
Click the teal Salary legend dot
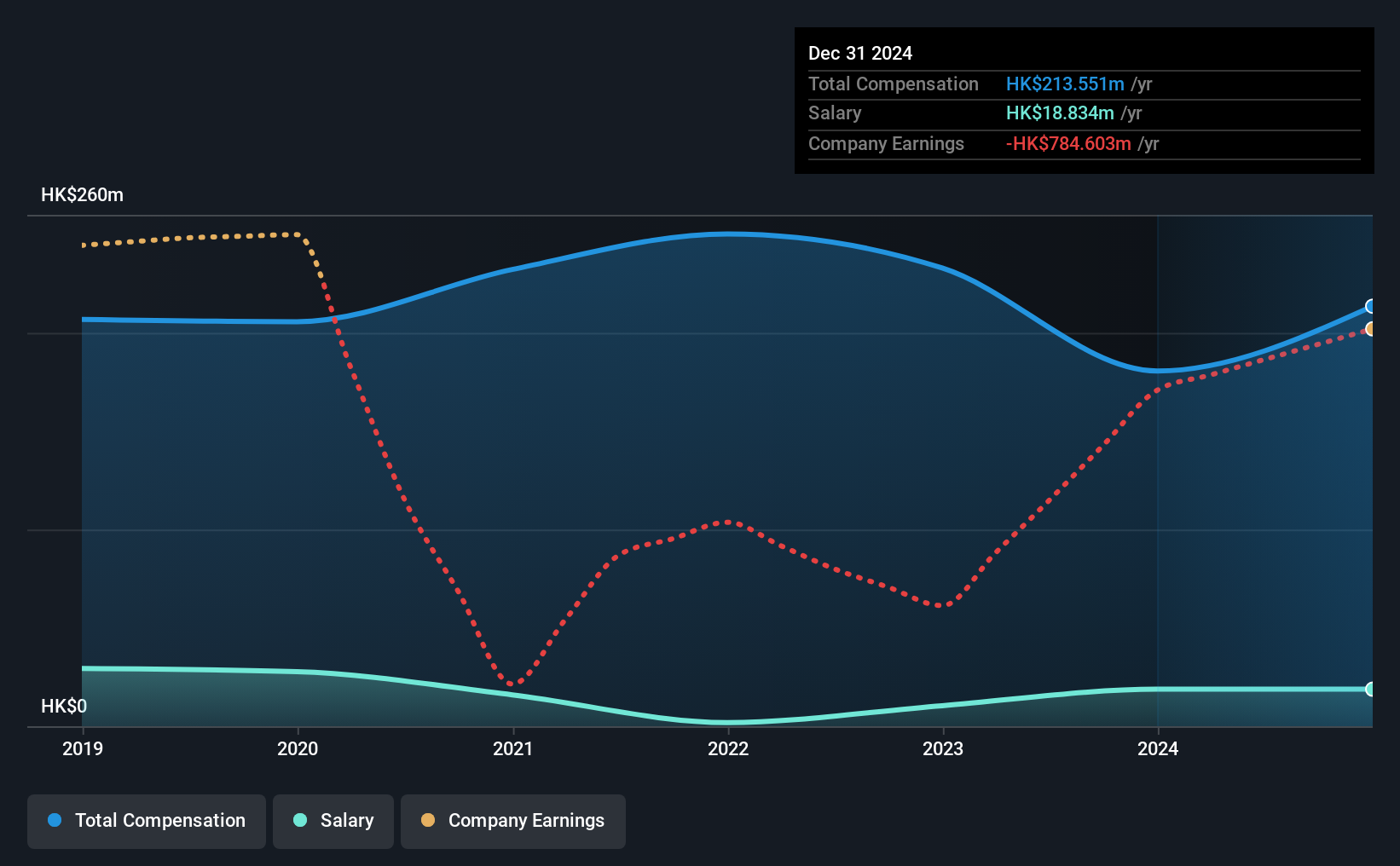[x=300, y=820]
